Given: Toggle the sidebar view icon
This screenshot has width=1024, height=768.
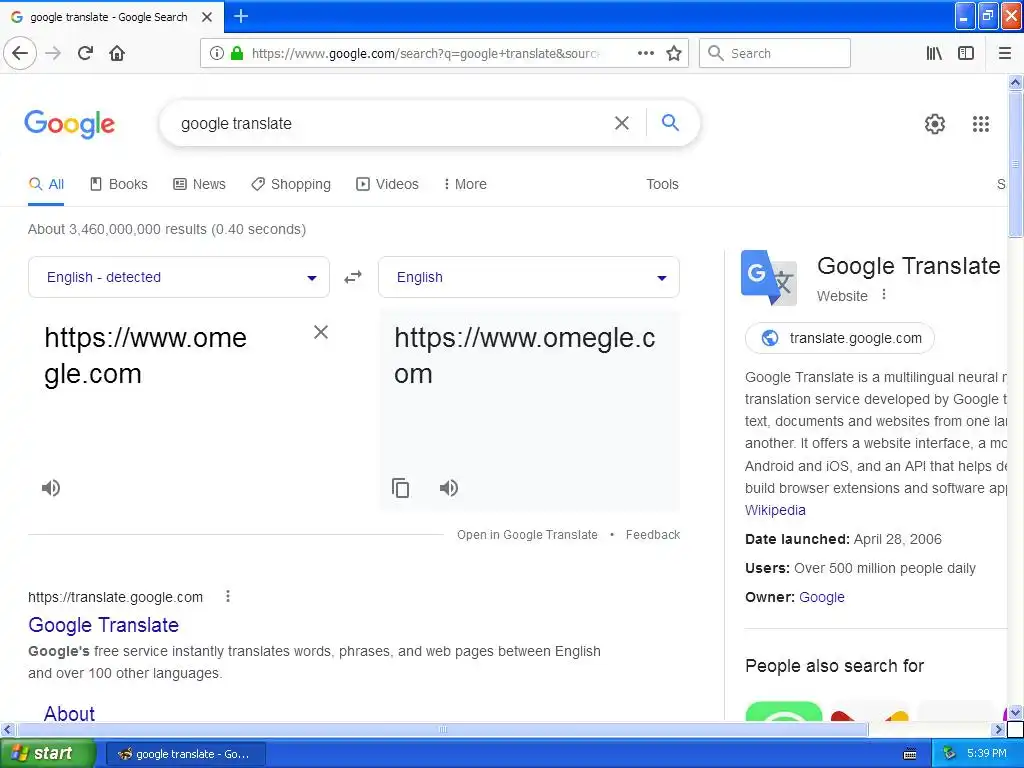Looking at the screenshot, I should click(966, 53).
